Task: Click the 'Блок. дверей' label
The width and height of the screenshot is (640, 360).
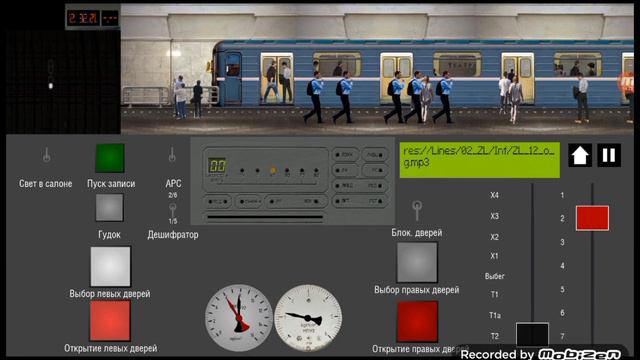Action: click(417, 233)
